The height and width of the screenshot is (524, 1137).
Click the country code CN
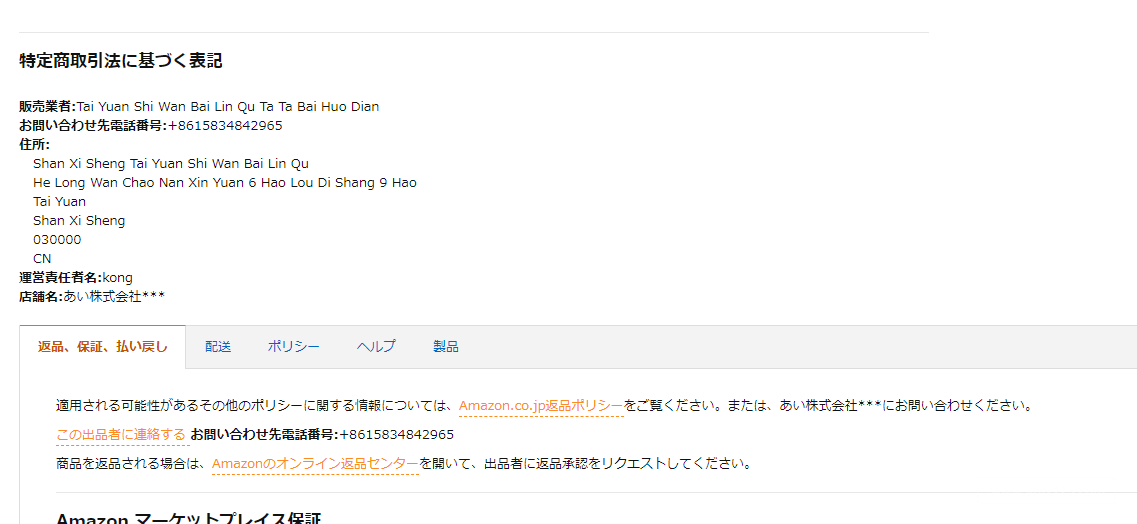42,259
